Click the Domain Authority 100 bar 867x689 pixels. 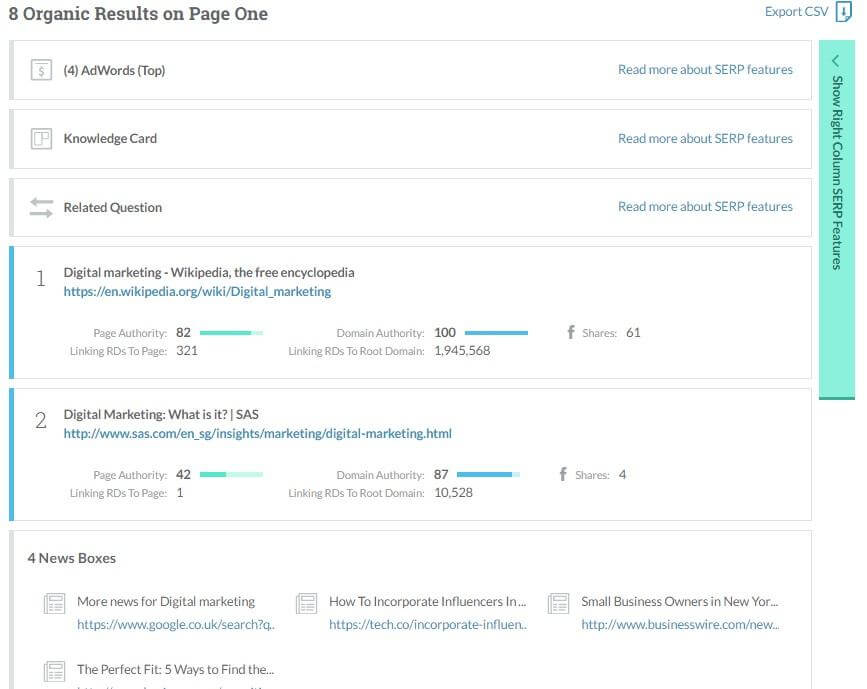tap(497, 333)
